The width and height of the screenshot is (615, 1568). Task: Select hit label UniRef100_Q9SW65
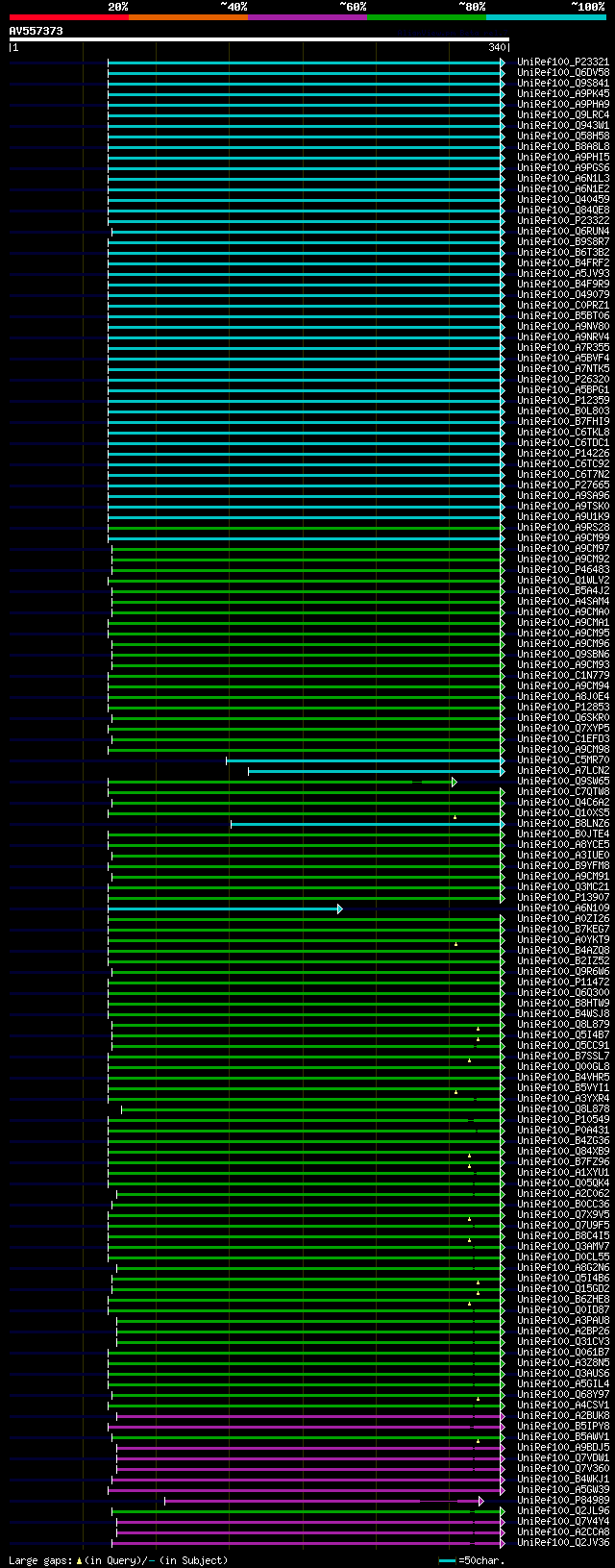tap(563, 782)
